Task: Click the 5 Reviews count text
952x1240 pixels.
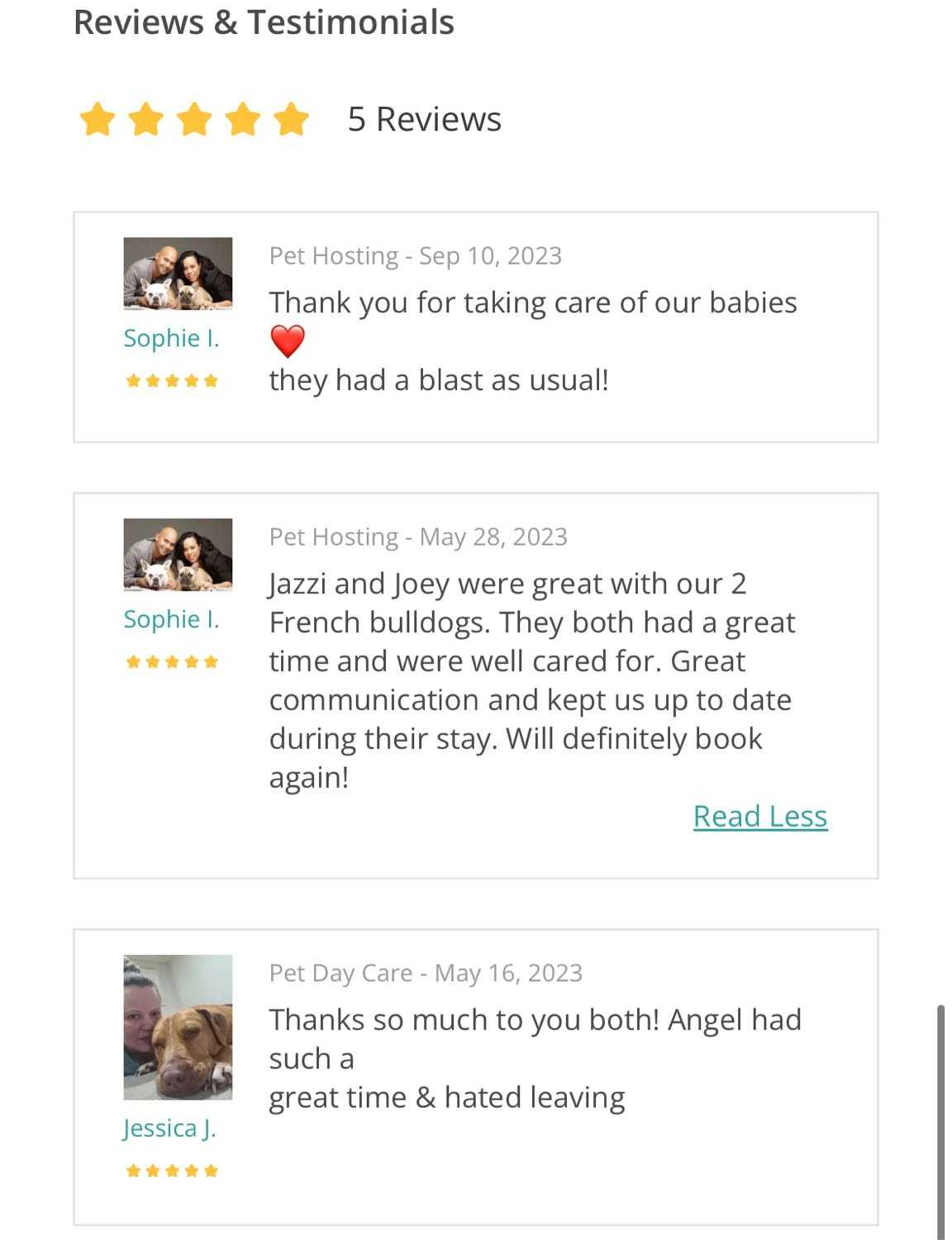Action: pos(424,119)
